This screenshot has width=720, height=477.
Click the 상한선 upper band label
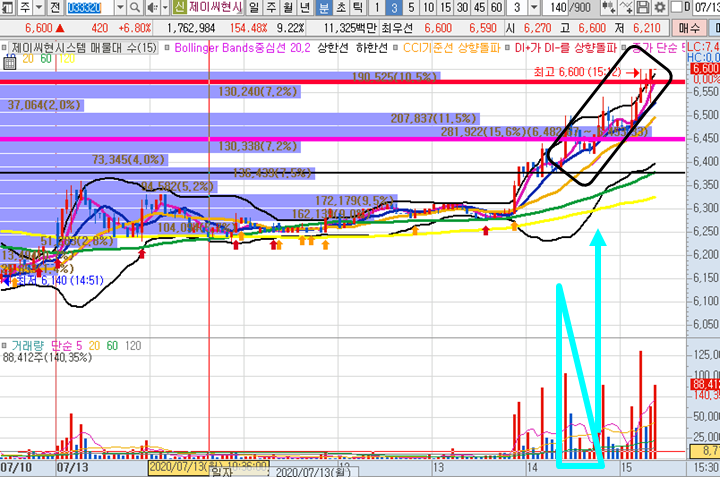tap(333, 48)
